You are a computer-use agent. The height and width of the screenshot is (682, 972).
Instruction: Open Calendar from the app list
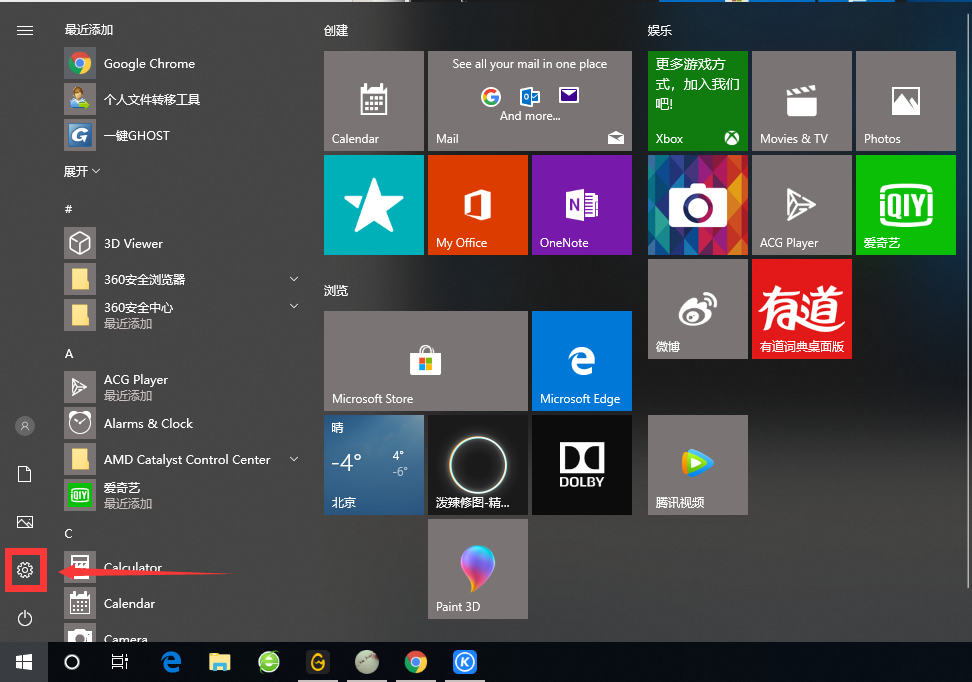[x=181, y=603]
